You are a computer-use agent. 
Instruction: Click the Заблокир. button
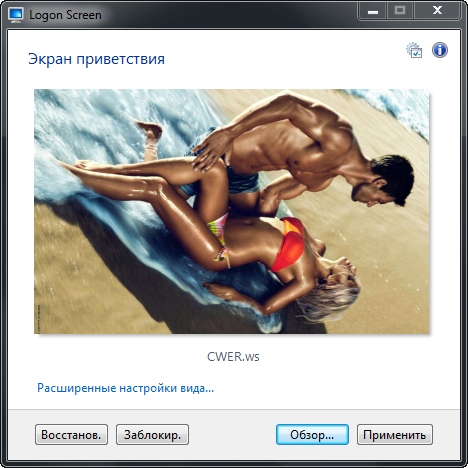(152, 435)
